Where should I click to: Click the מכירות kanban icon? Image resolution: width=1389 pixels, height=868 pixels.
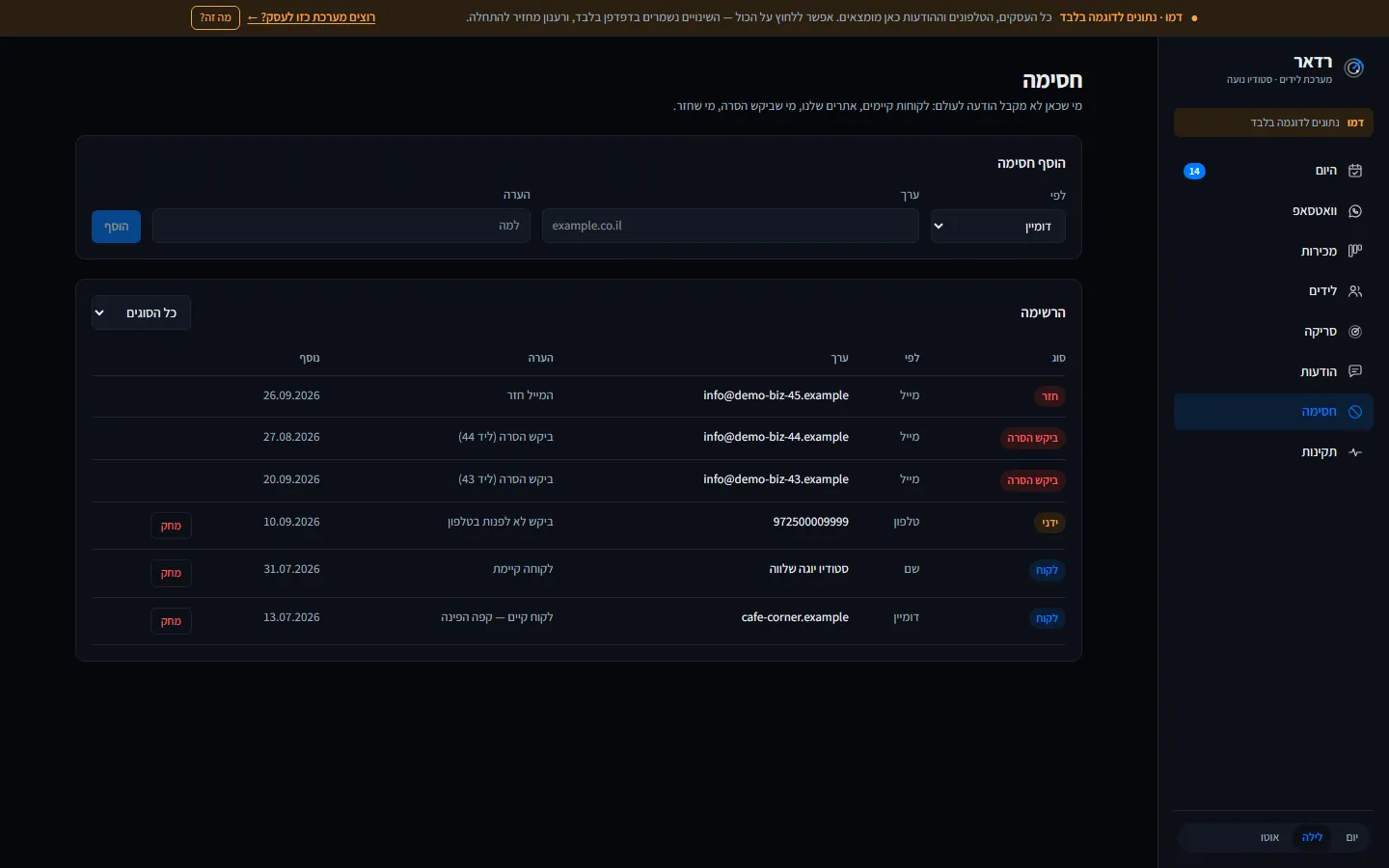(1355, 251)
